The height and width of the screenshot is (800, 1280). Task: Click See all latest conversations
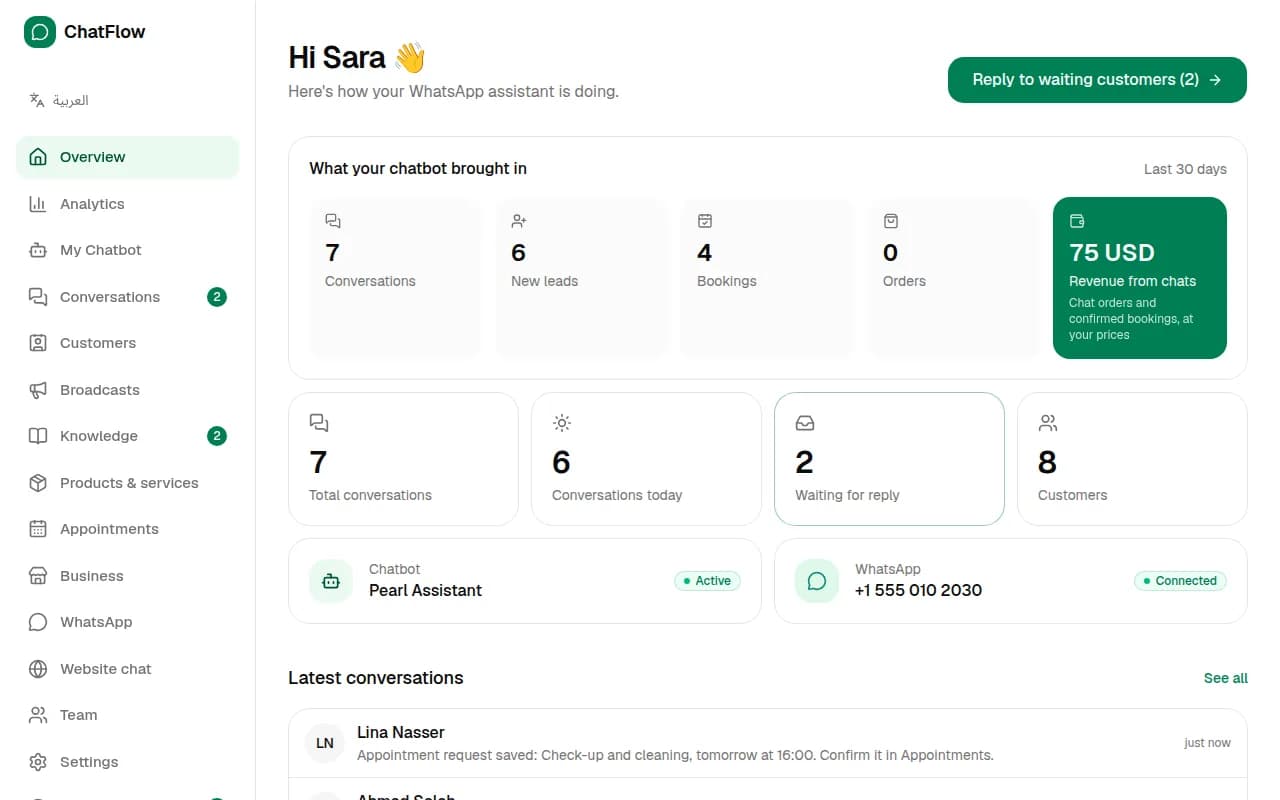(x=1226, y=678)
